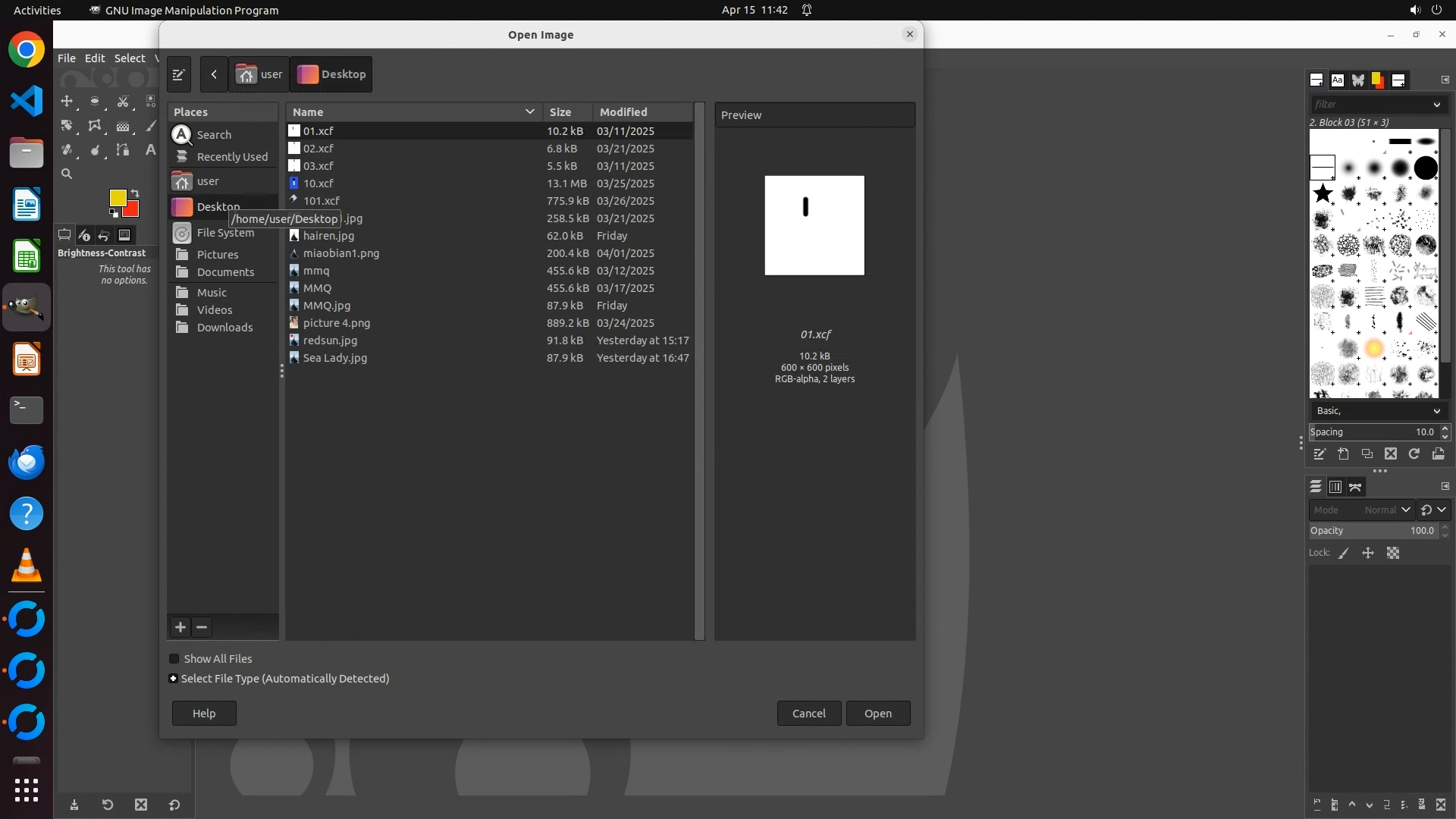Switch to the Channels tab
The image size is (1456, 819).
(x=1335, y=487)
